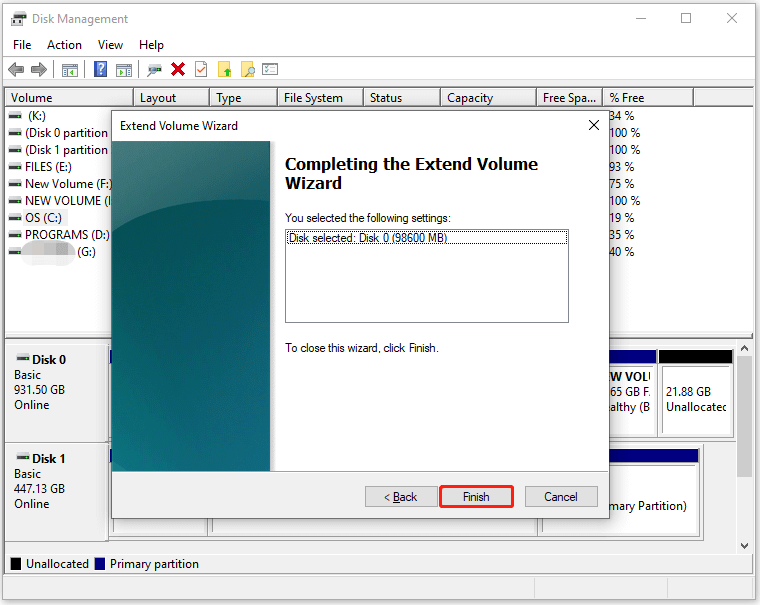Maximize the Disk Management window
The width and height of the screenshot is (760, 605).
click(x=686, y=18)
